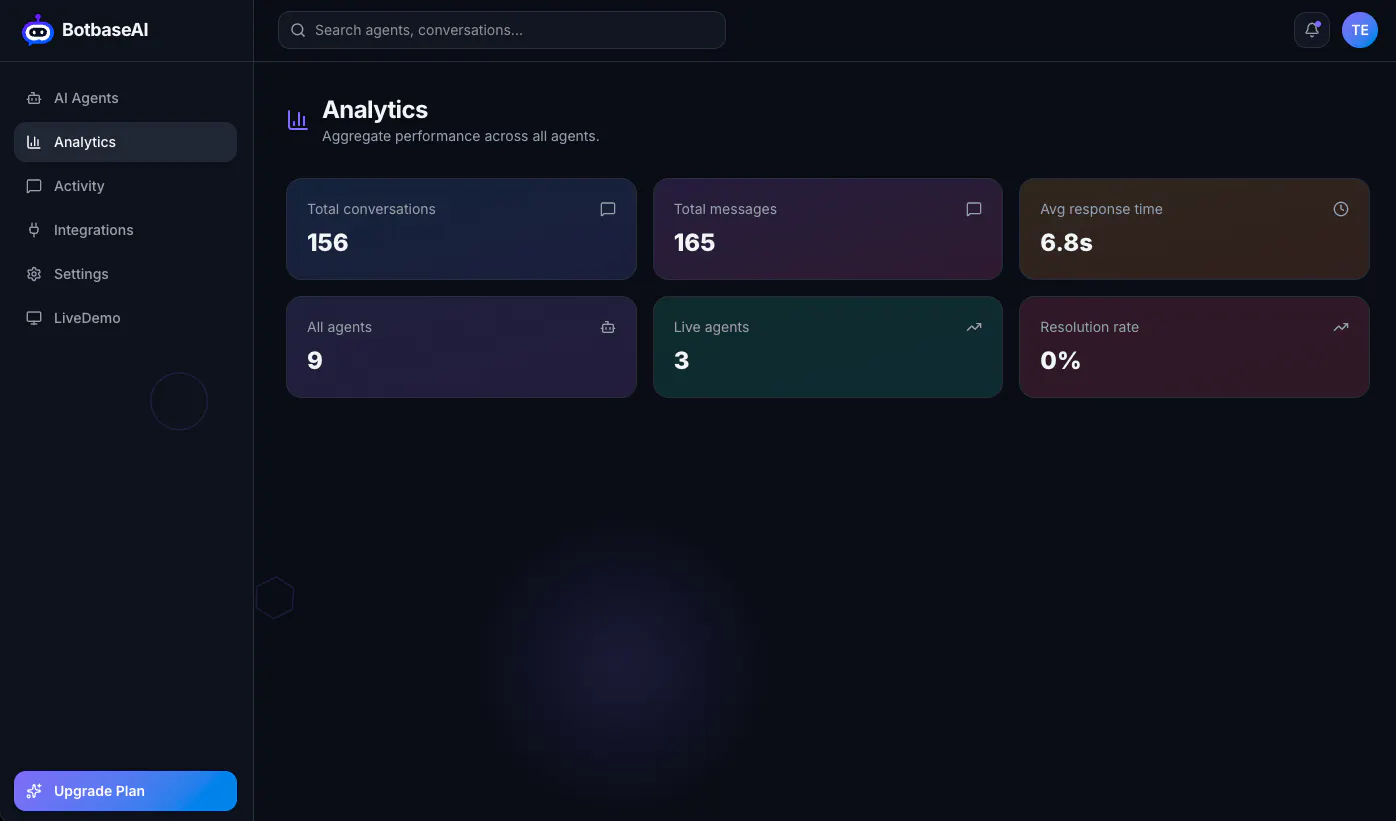Click the 6.8s response time value

(1066, 243)
